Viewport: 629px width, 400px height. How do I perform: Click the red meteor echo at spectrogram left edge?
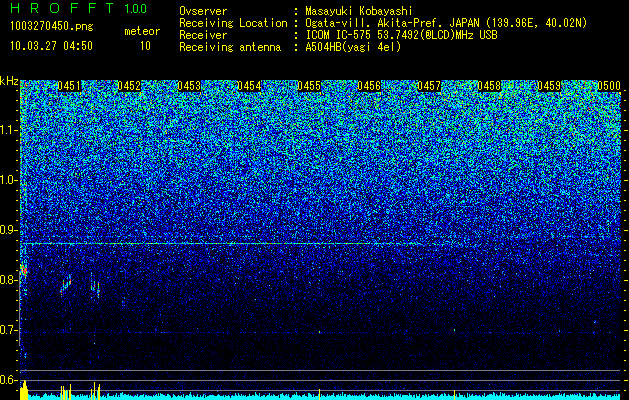(x=24, y=270)
